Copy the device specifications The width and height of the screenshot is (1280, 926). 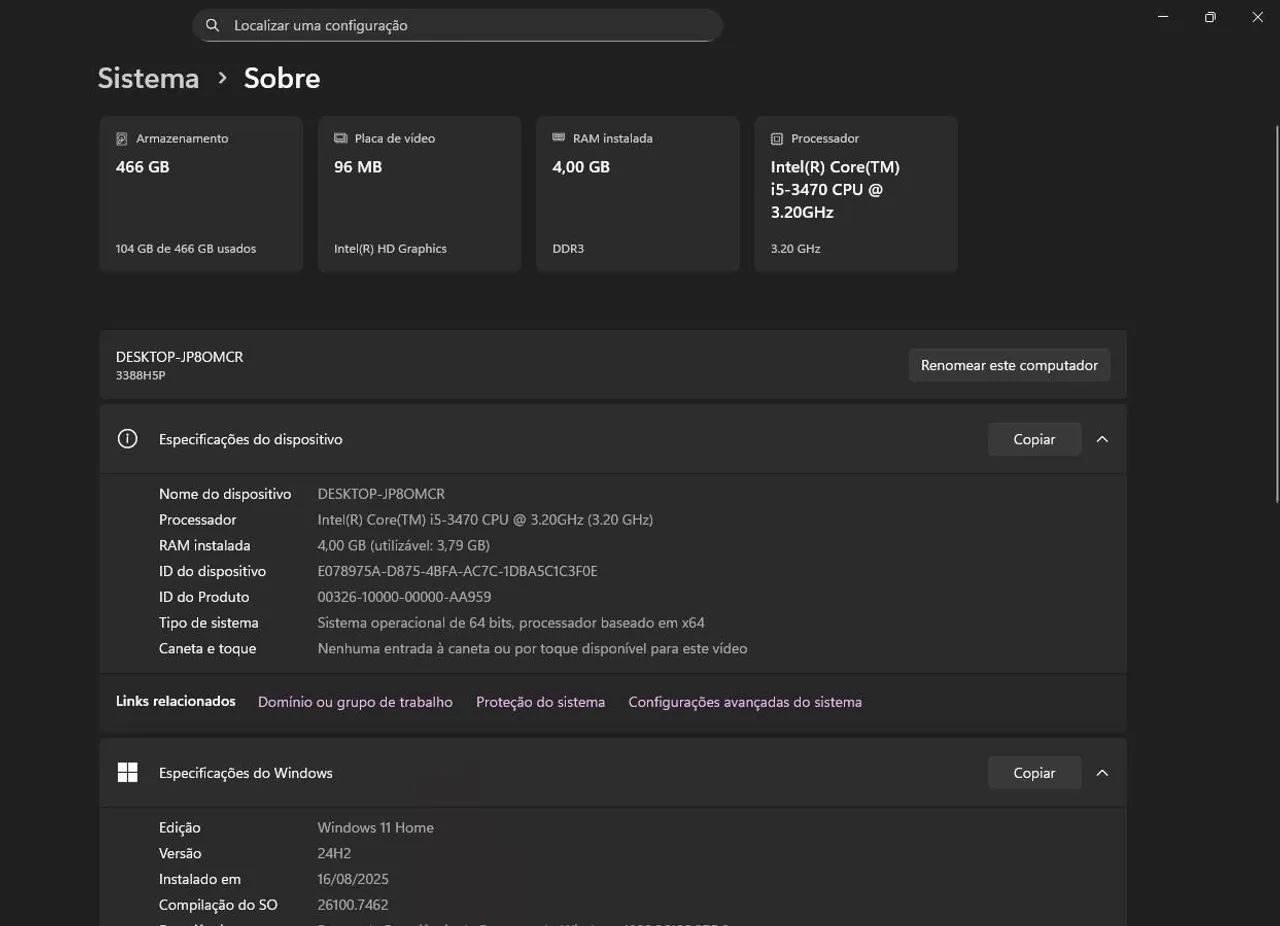[x=1034, y=439]
